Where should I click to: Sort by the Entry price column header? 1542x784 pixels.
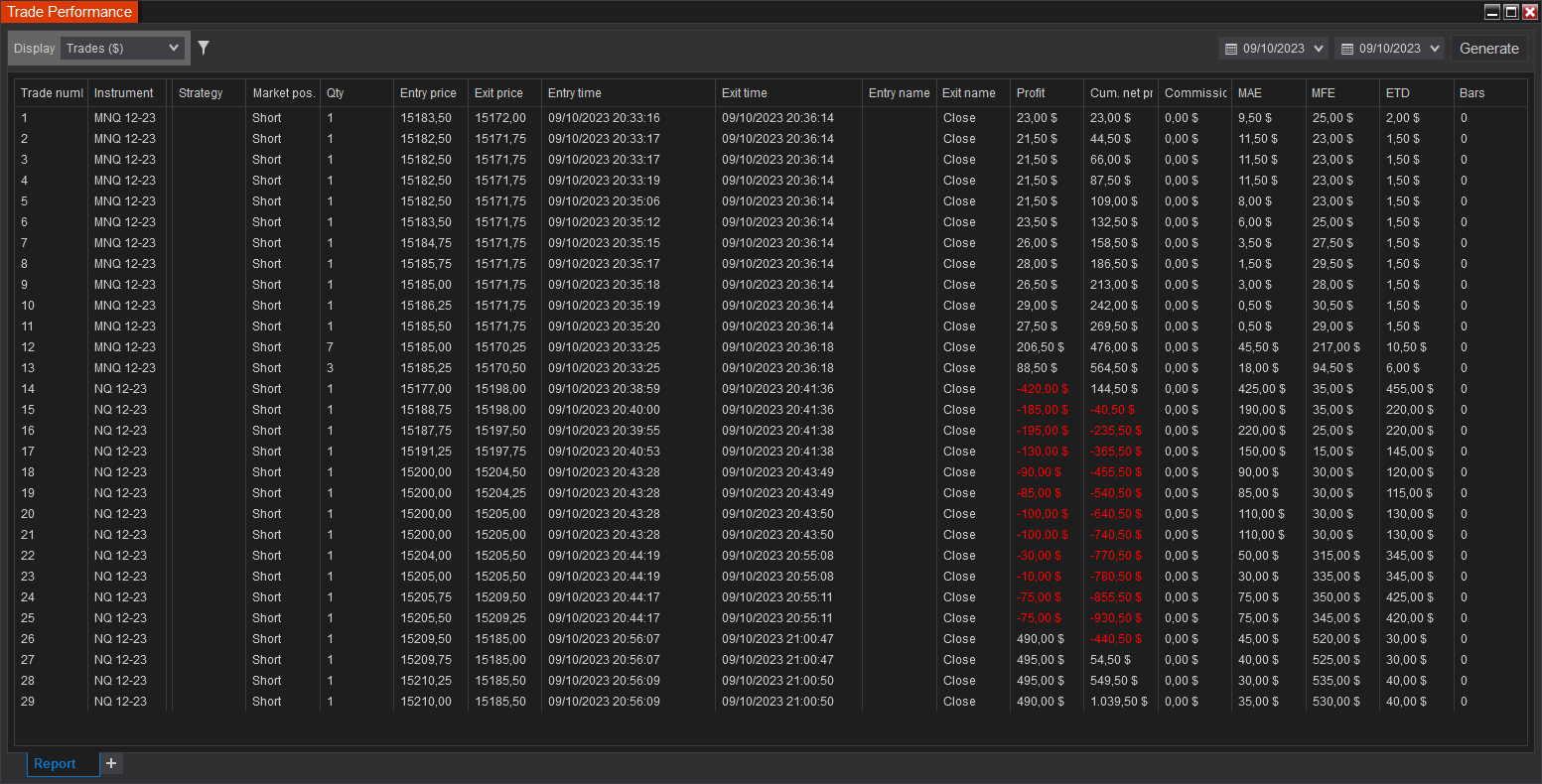tap(431, 93)
